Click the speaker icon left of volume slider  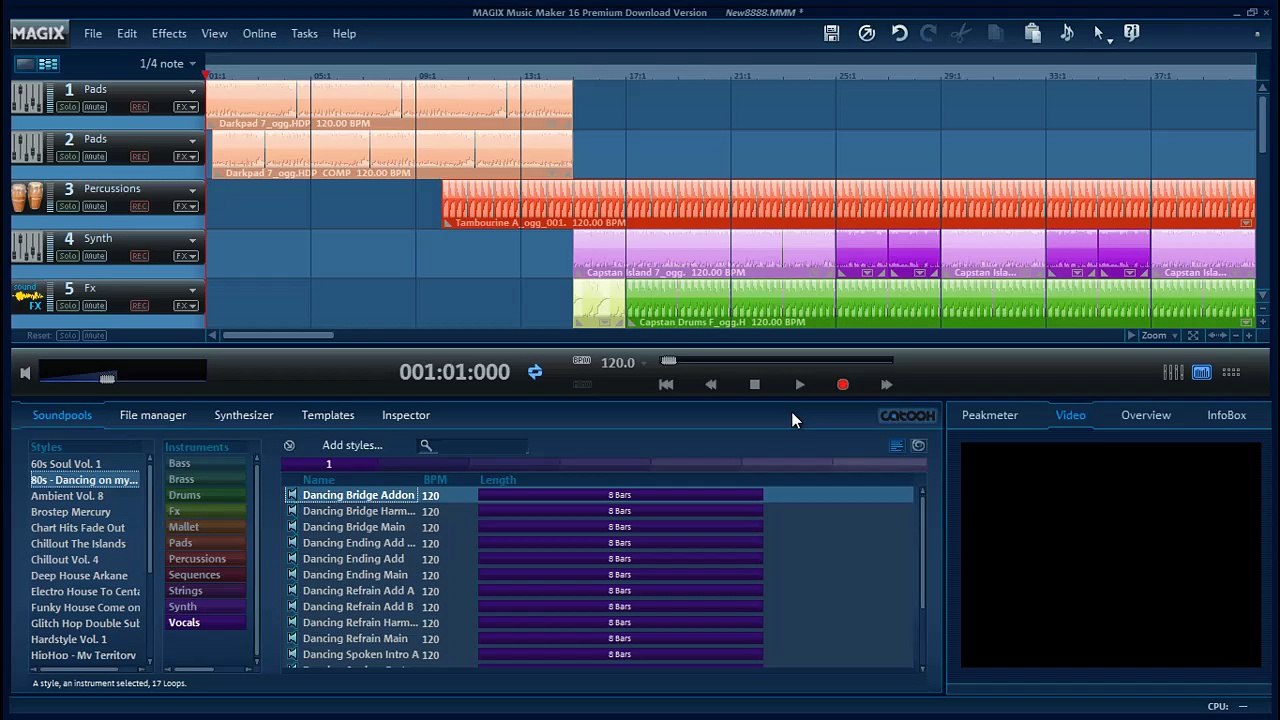pyautogui.click(x=25, y=373)
